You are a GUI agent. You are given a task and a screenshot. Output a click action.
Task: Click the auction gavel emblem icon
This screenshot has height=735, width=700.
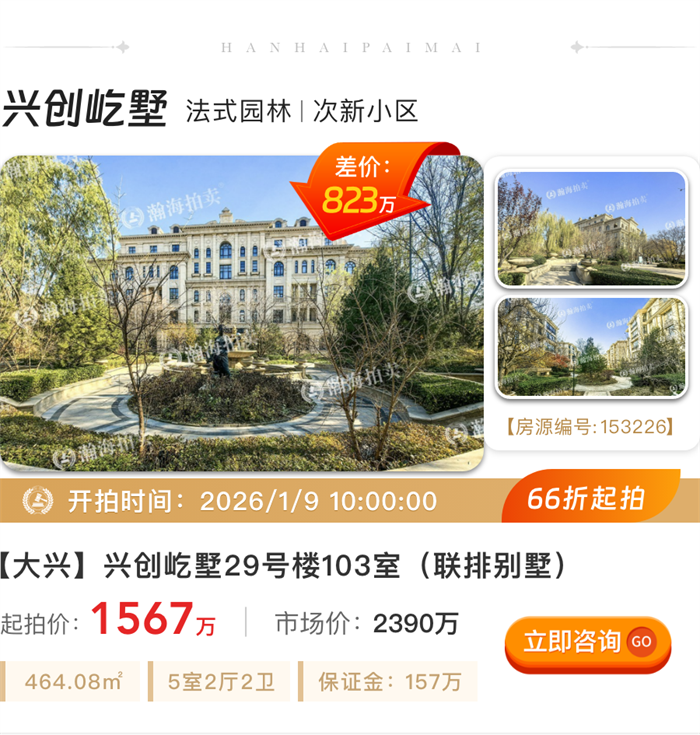click(x=38, y=501)
